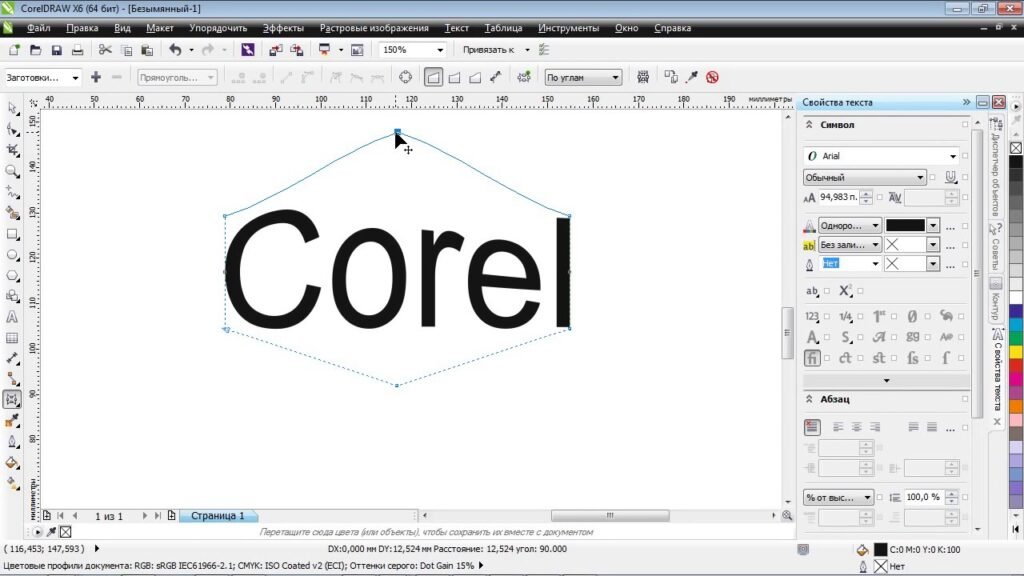Toggle the superscript X² position option
Viewport: 1024px width, 576px height.
pyautogui.click(x=845, y=291)
